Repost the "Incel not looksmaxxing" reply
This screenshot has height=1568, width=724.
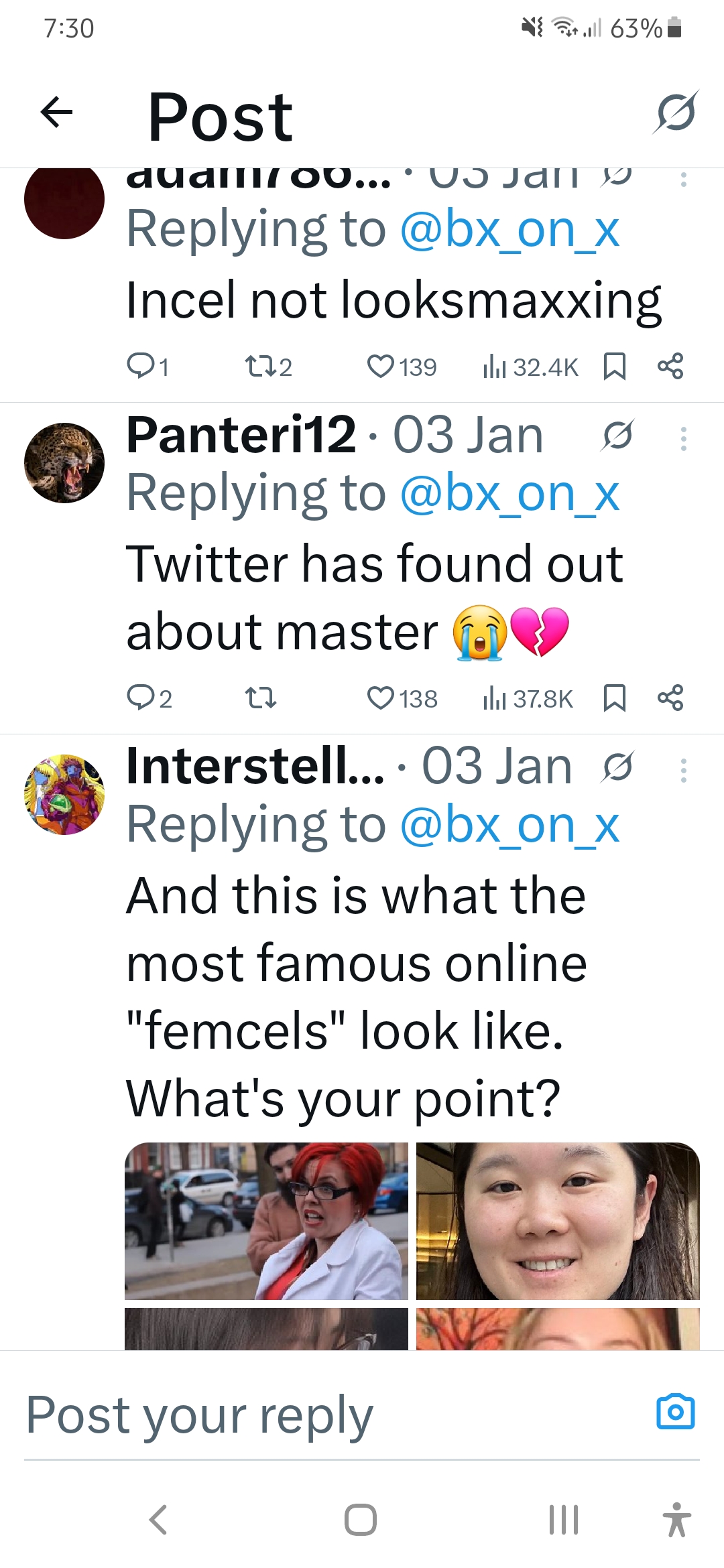[257, 367]
